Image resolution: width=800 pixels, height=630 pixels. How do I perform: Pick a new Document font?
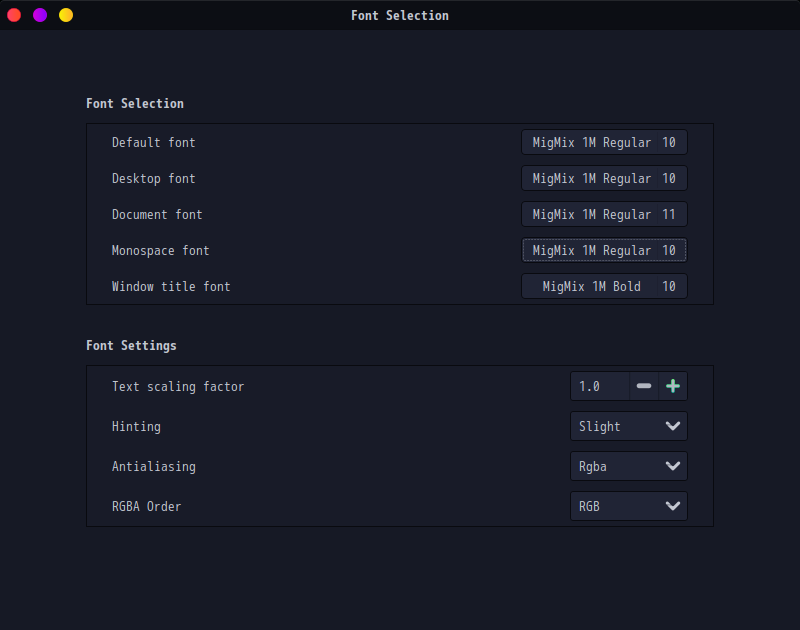604,214
